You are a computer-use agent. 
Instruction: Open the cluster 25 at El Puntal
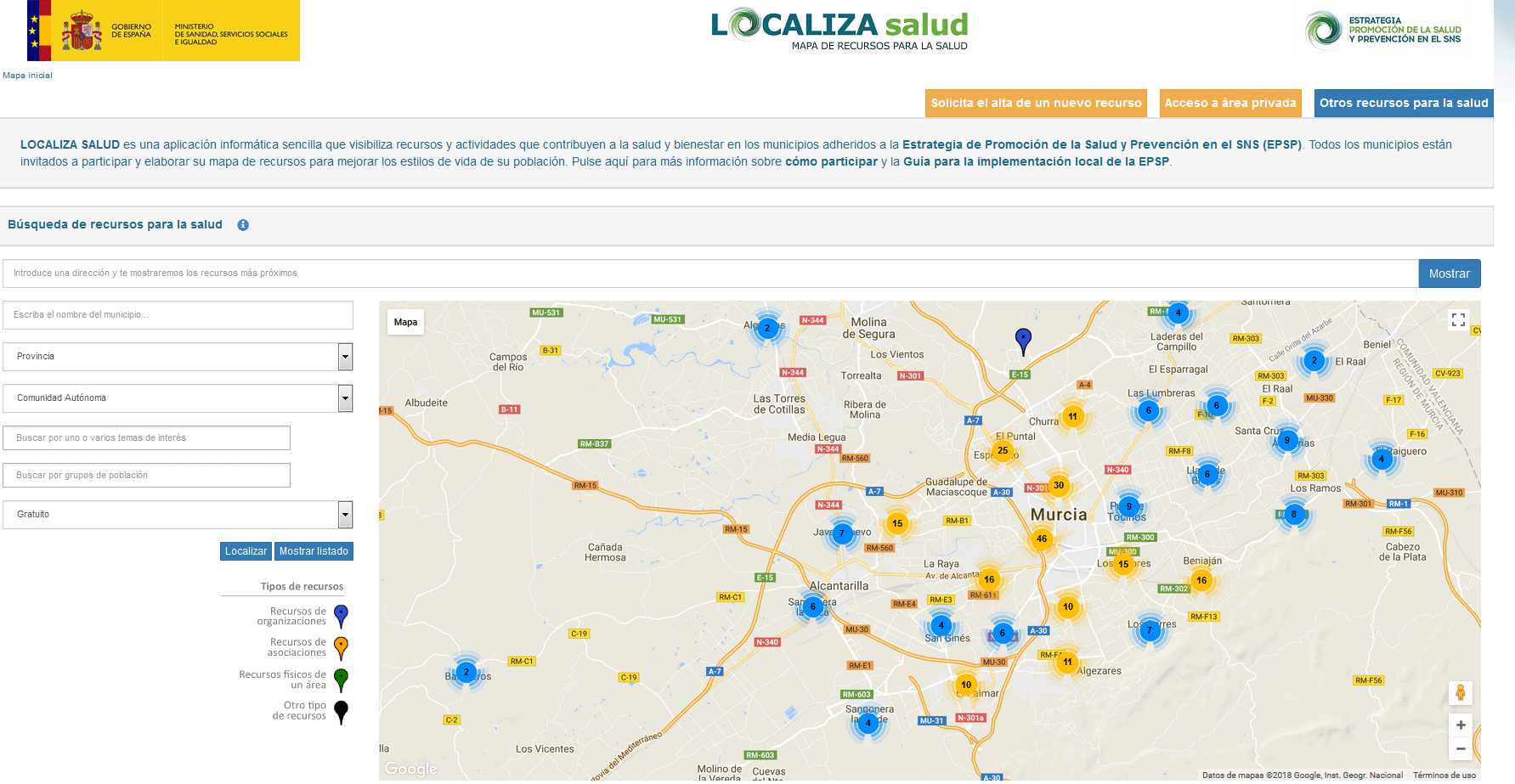tap(1003, 451)
